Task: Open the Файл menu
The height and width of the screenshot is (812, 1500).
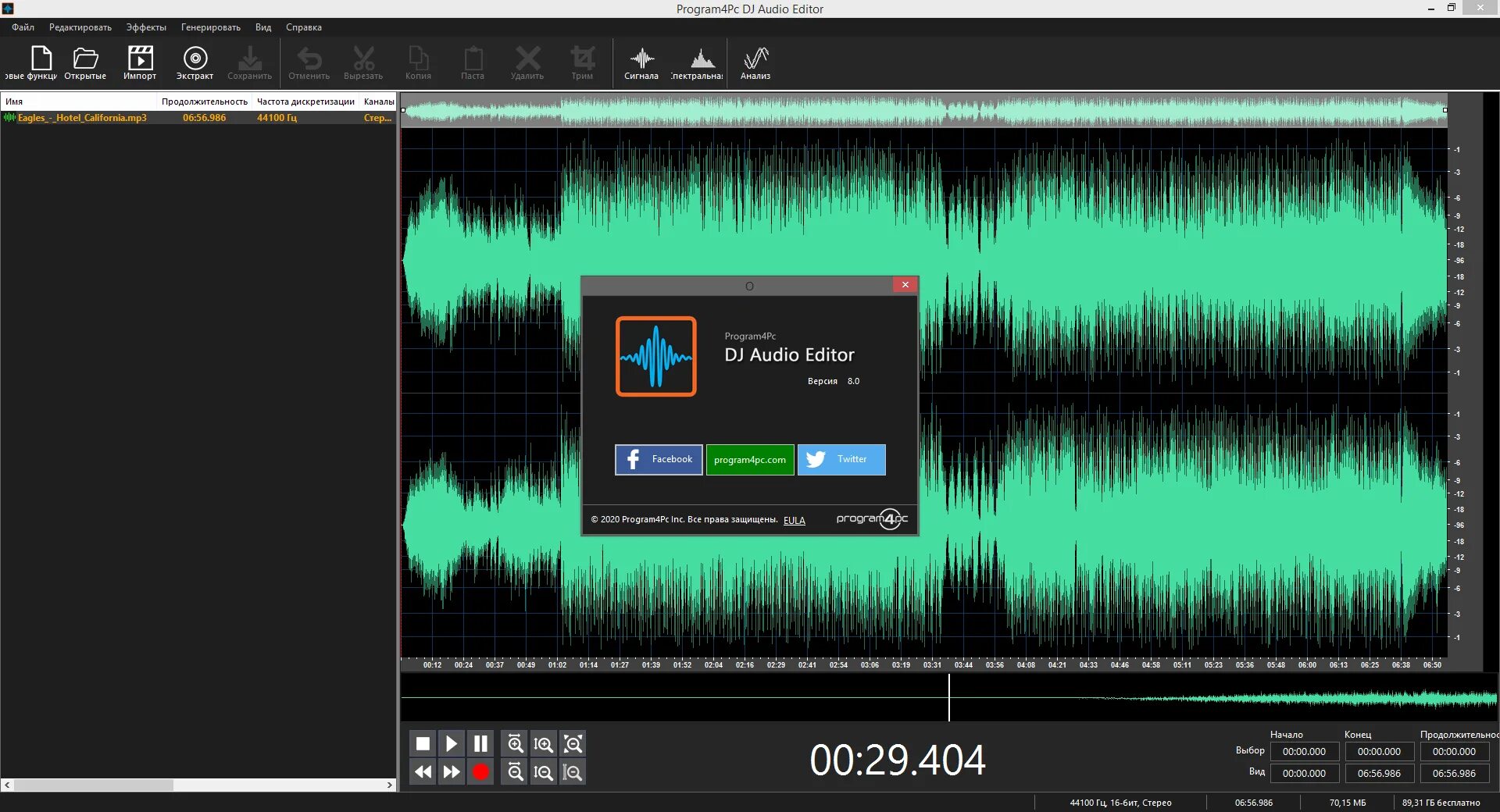Action: coord(23,27)
